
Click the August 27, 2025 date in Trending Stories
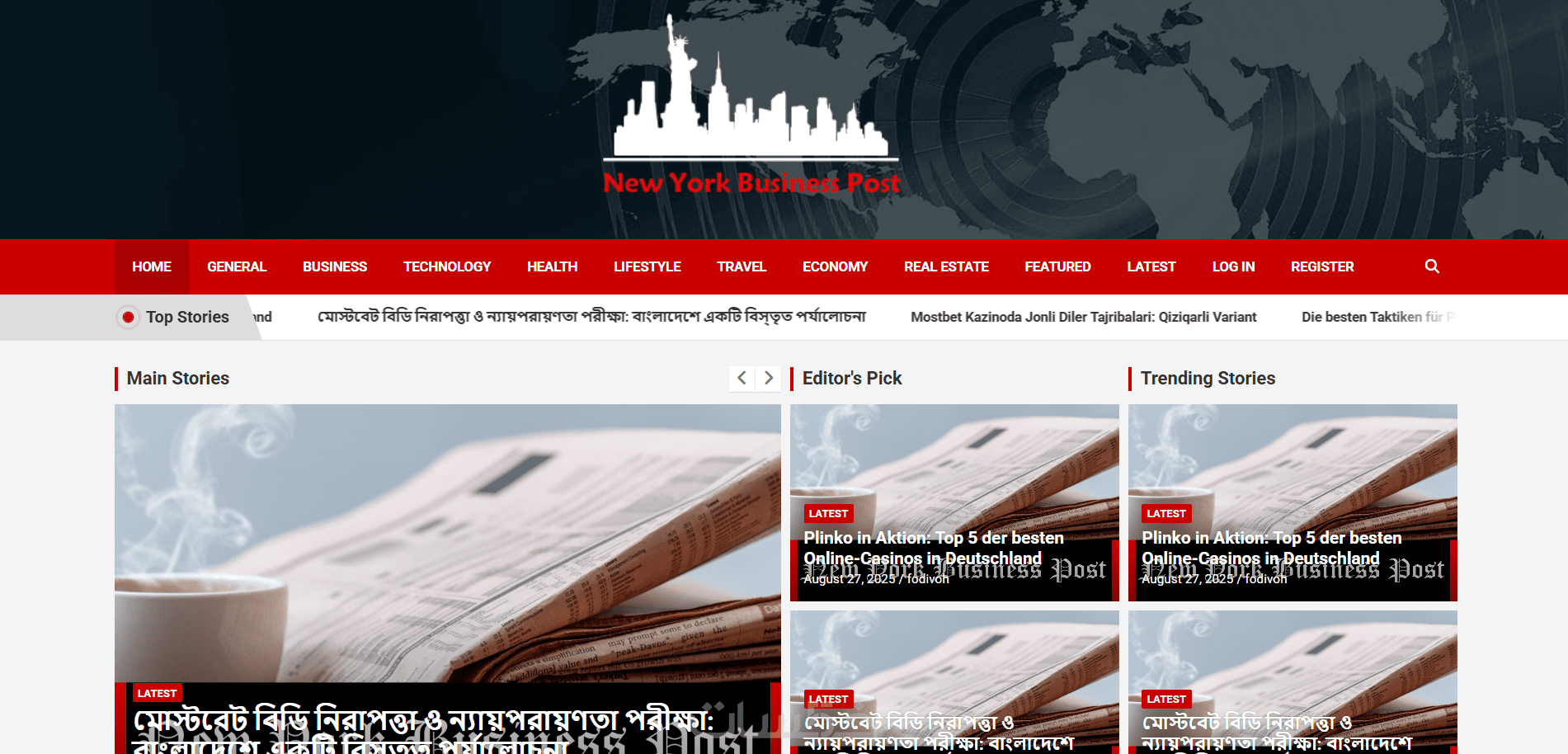coord(1188,579)
